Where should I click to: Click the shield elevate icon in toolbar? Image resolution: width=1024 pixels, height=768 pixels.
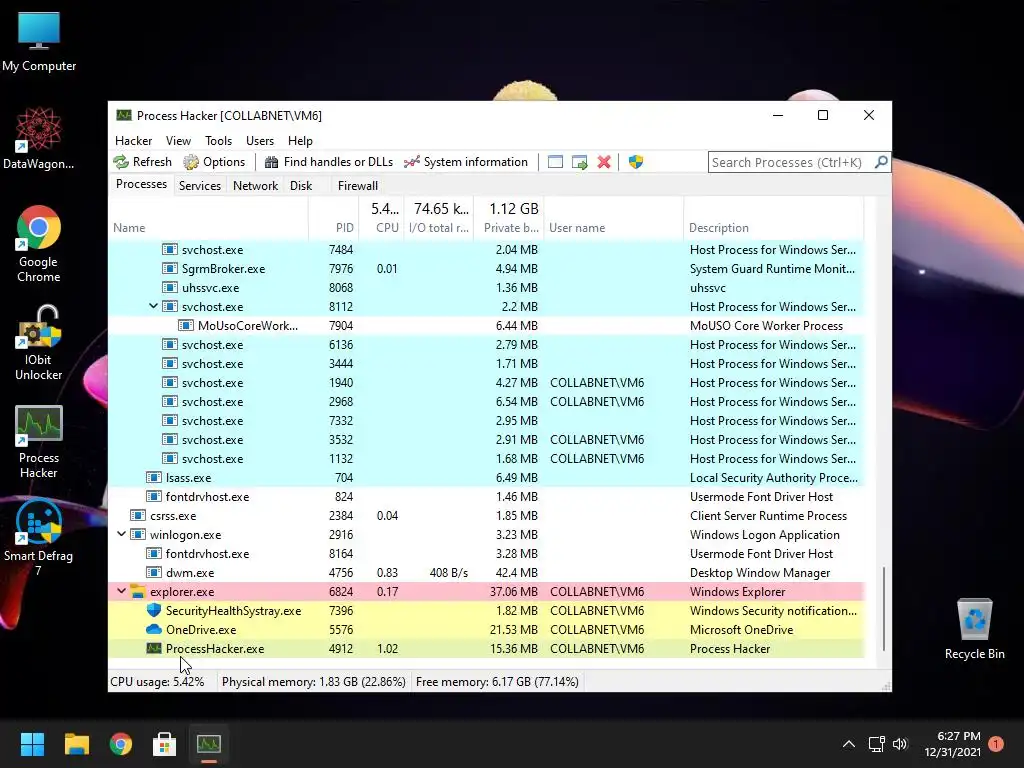pos(636,162)
